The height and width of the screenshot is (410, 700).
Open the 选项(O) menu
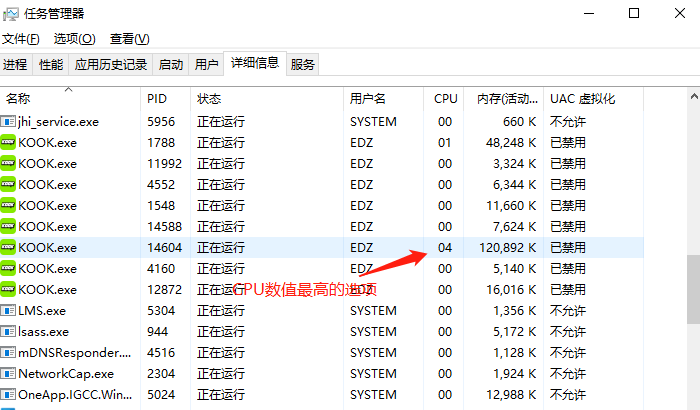(x=75, y=39)
